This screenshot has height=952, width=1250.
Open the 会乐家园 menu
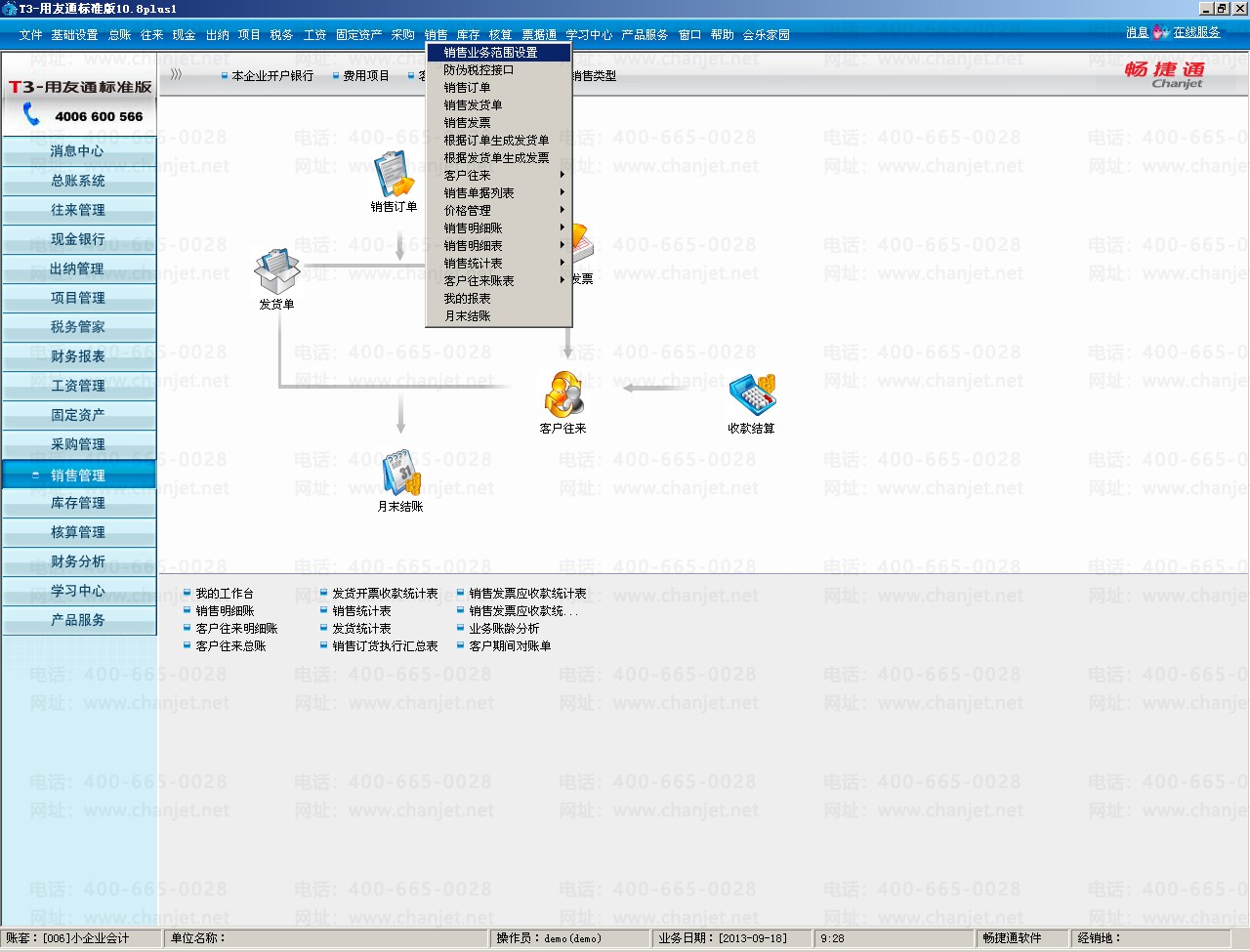click(767, 35)
